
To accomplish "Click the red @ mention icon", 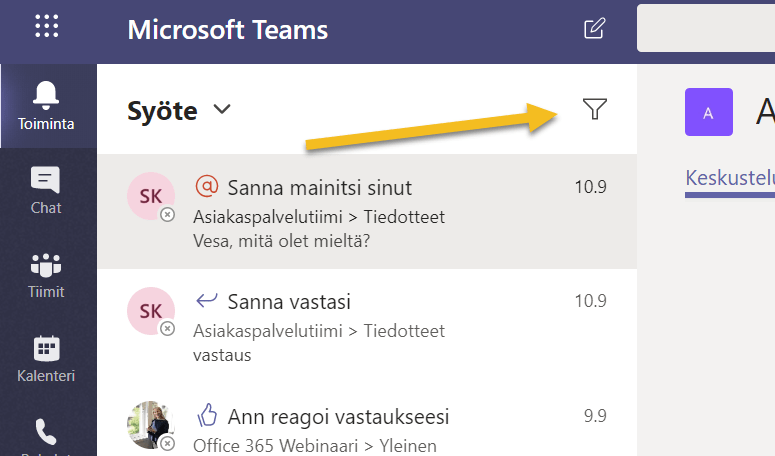I will [207, 187].
